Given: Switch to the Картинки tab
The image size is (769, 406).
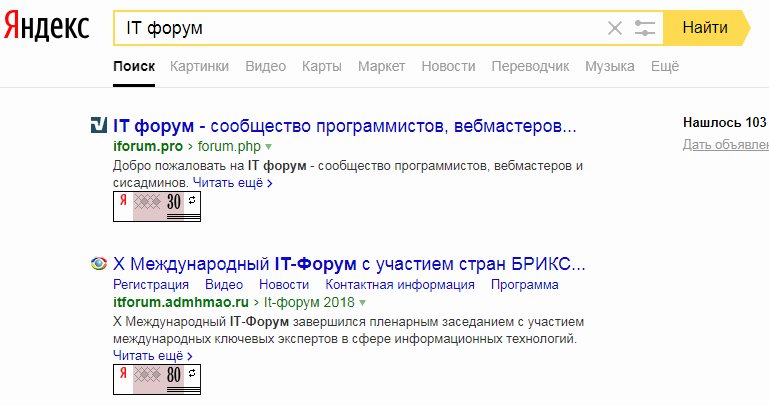Looking at the screenshot, I should pyautogui.click(x=199, y=66).
